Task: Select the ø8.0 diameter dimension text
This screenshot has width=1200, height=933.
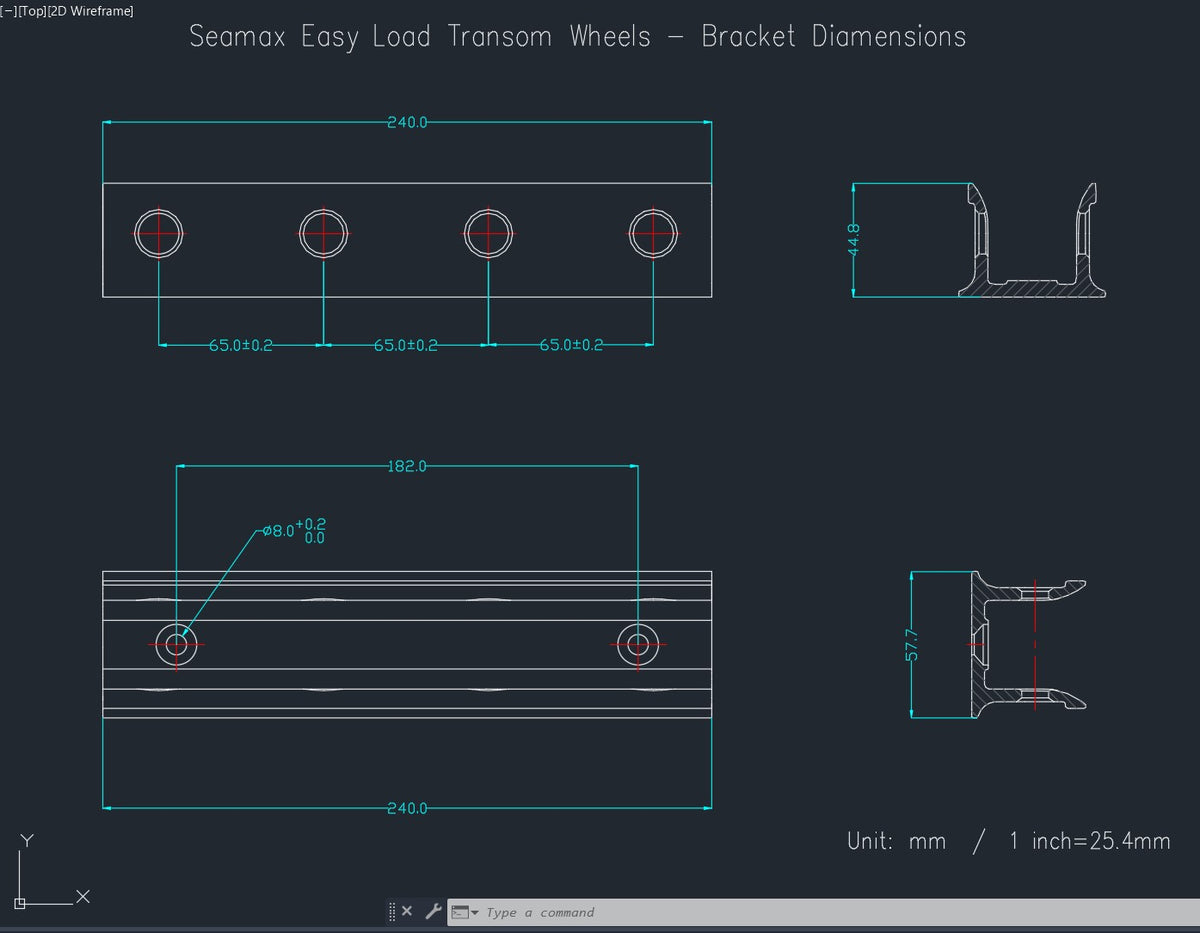Action: [x=277, y=531]
